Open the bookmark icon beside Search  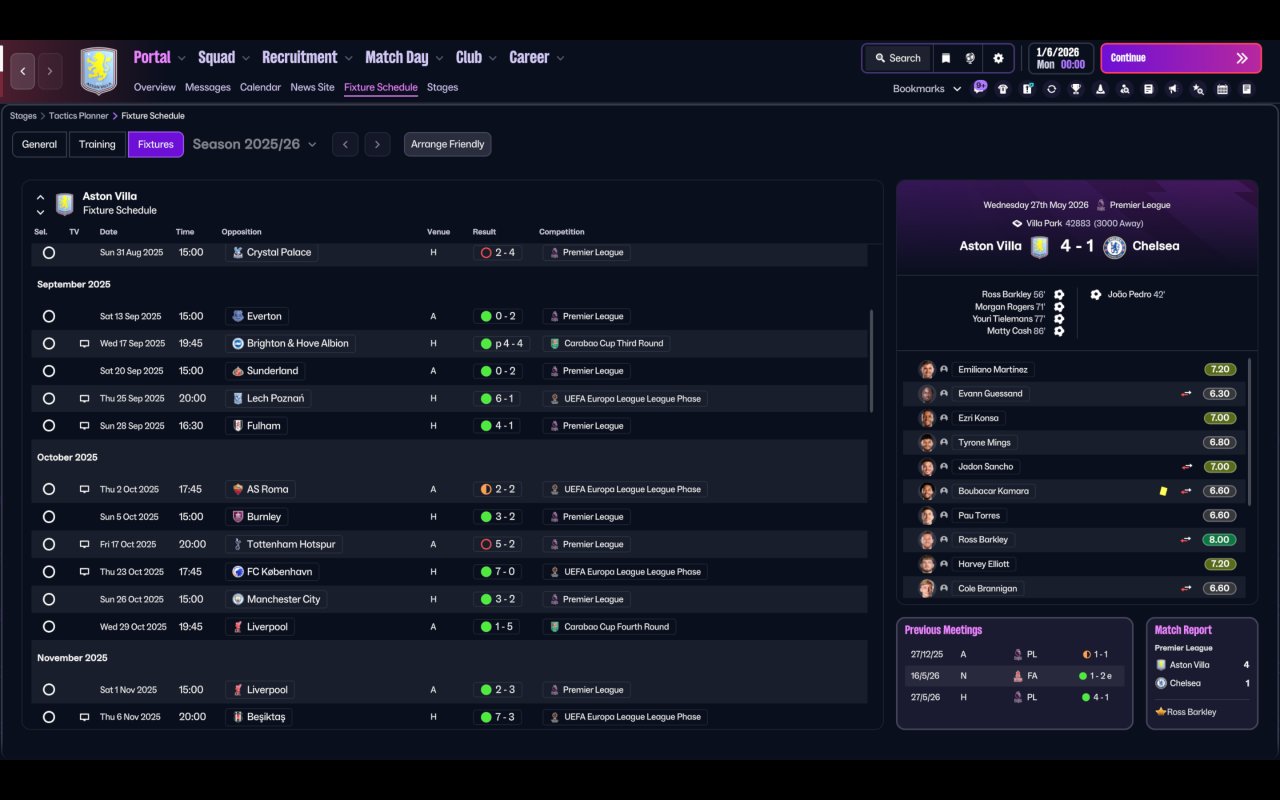[x=945, y=58]
